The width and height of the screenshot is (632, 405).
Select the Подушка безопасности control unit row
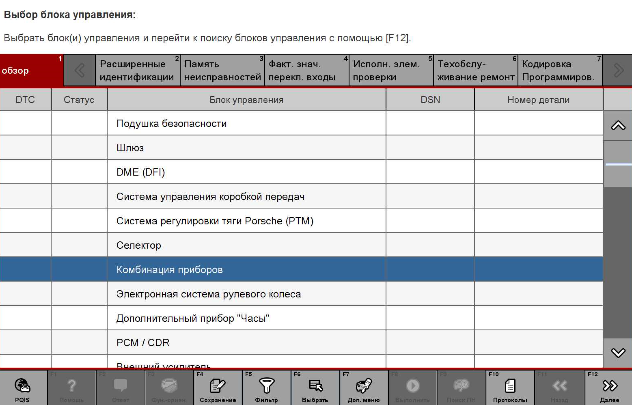pyautogui.click(x=246, y=123)
